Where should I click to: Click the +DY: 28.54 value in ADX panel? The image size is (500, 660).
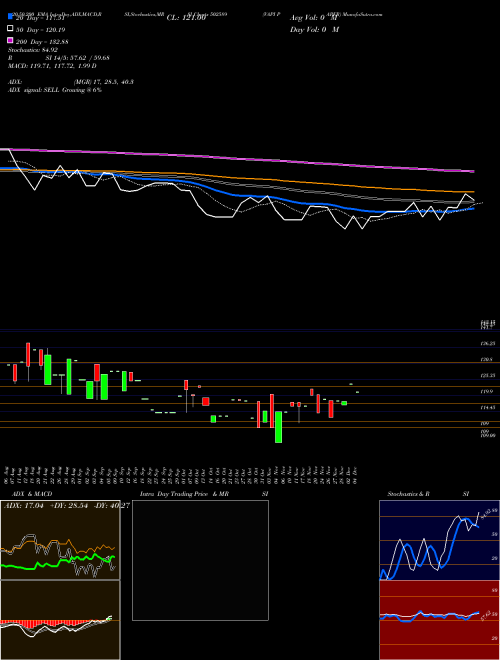click(68, 505)
